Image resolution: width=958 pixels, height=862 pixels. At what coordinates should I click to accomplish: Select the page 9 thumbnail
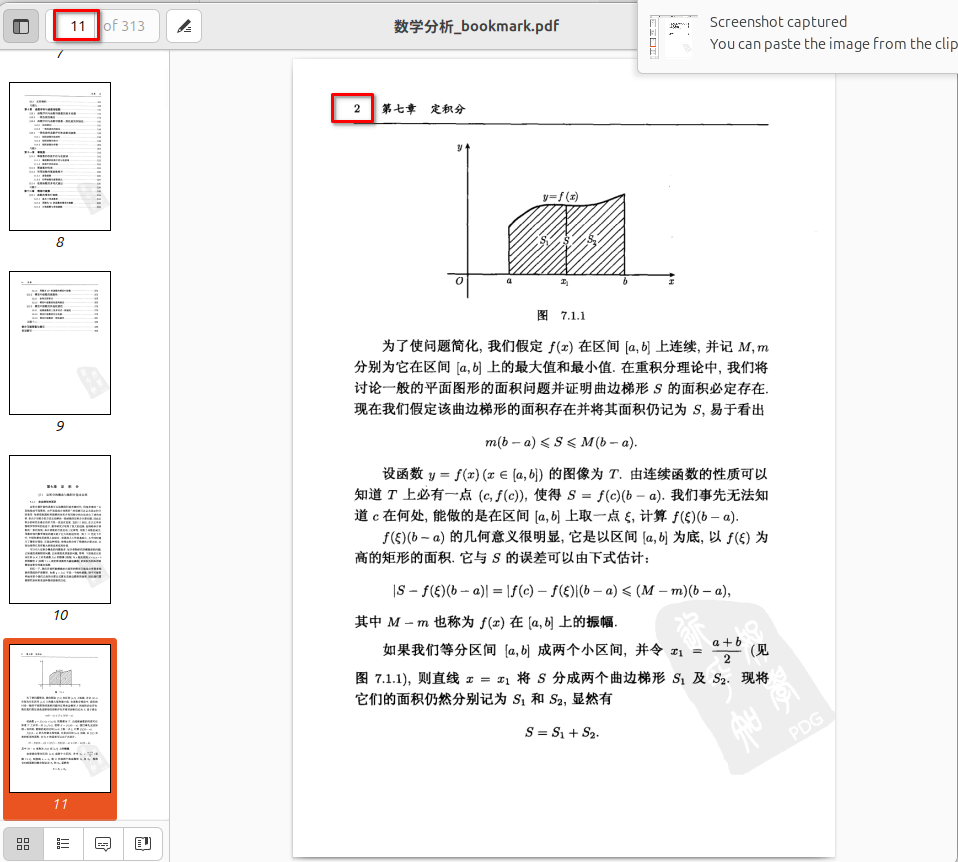tap(60, 343)
